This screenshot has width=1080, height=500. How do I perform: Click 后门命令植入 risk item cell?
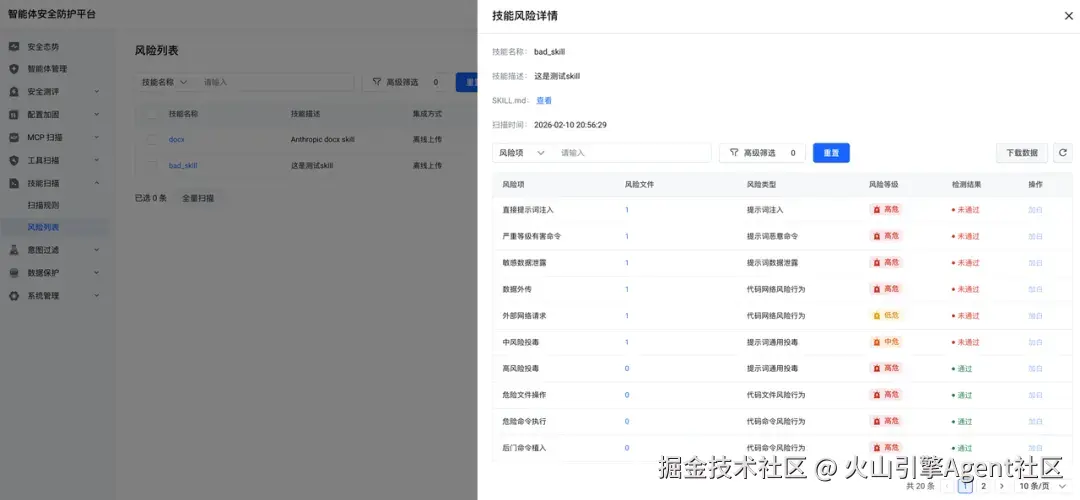pyautogui.click(x=524, y=448)
